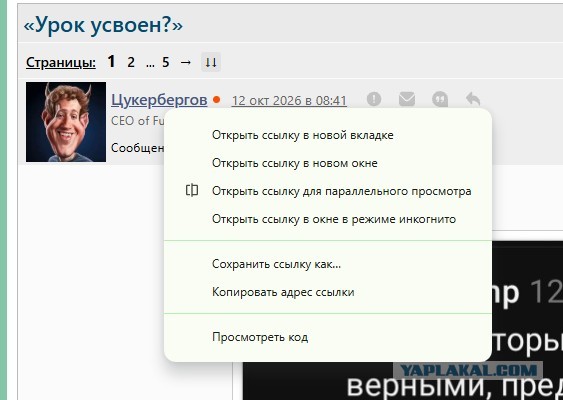Click the reply arrow icon

(x=473, y=99)
